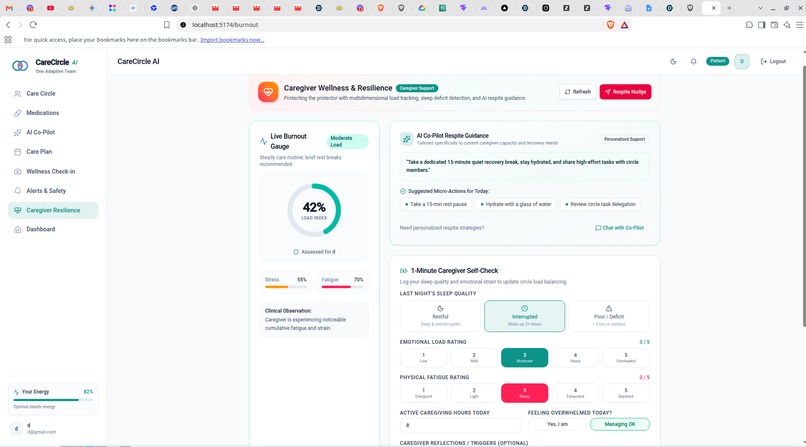806x447 pixels.
Task: Click the Brave Shields icon in address bar
Action: click(610, 25)
